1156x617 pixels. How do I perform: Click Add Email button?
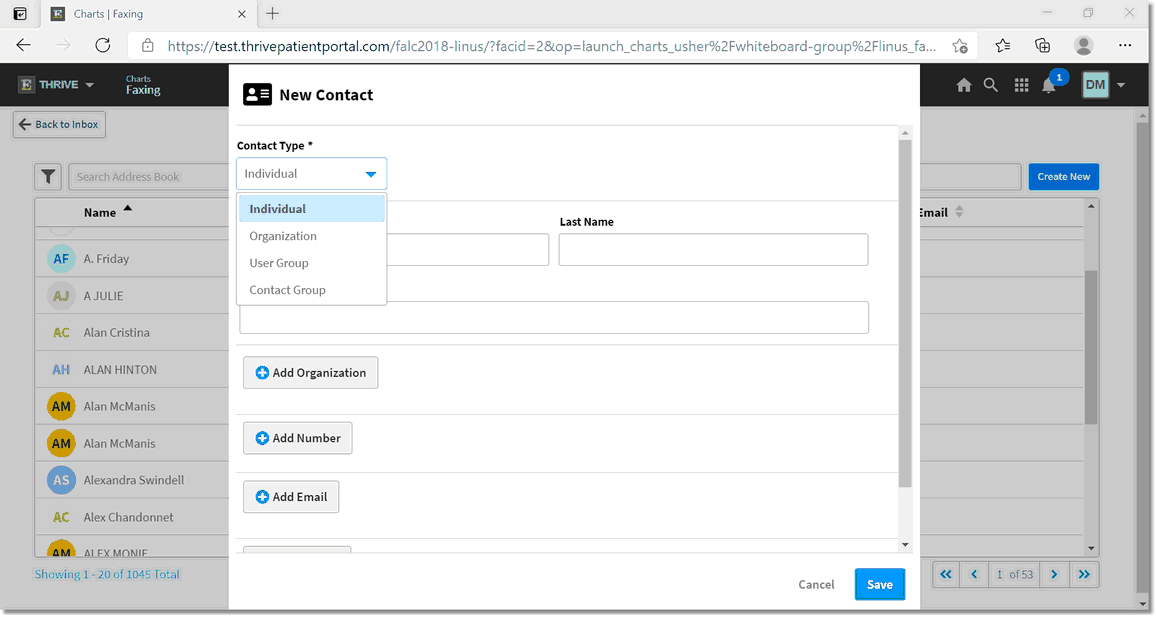click(x=290, y=497)
